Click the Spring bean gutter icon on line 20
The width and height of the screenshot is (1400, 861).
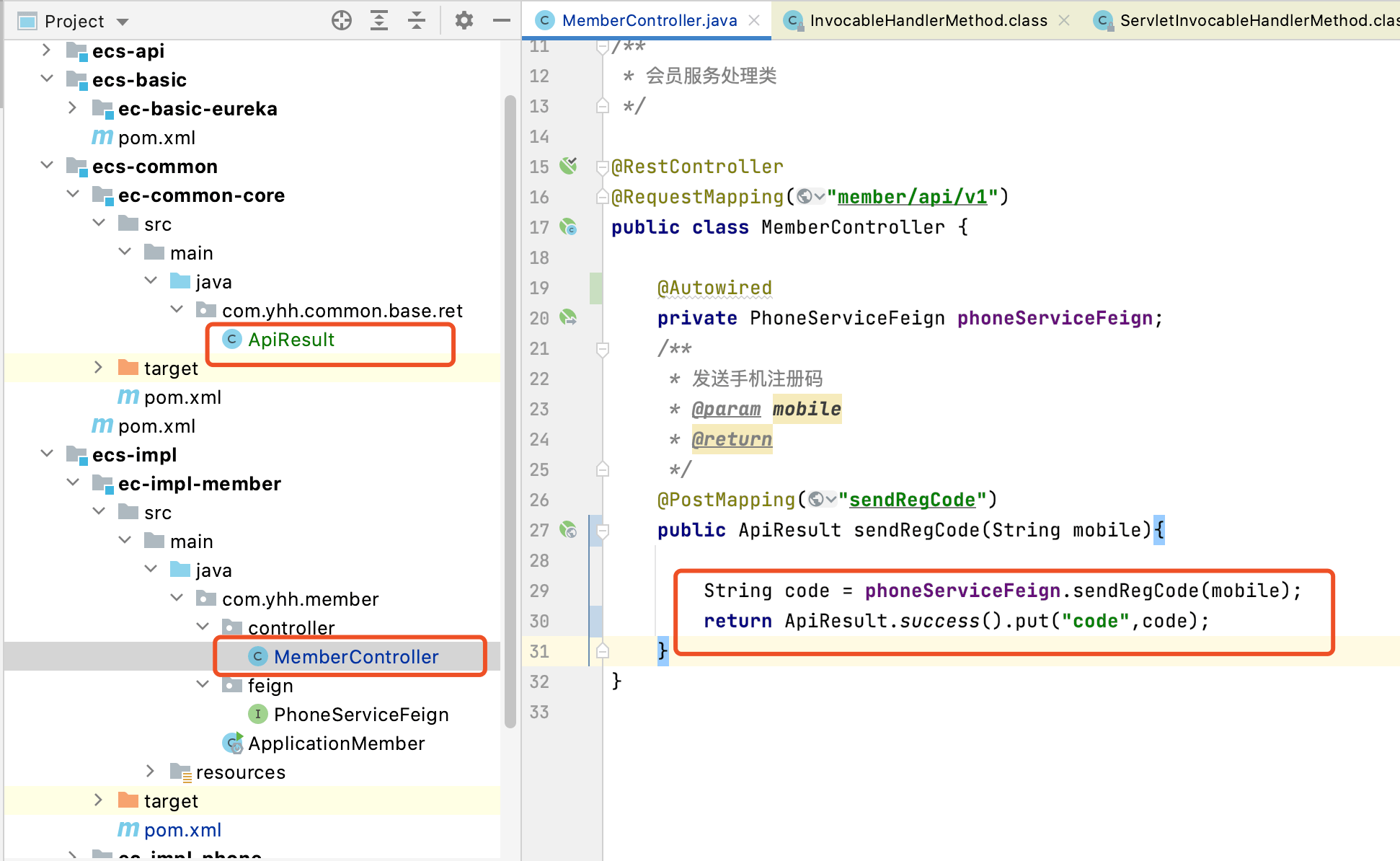[x=569, y=317]
